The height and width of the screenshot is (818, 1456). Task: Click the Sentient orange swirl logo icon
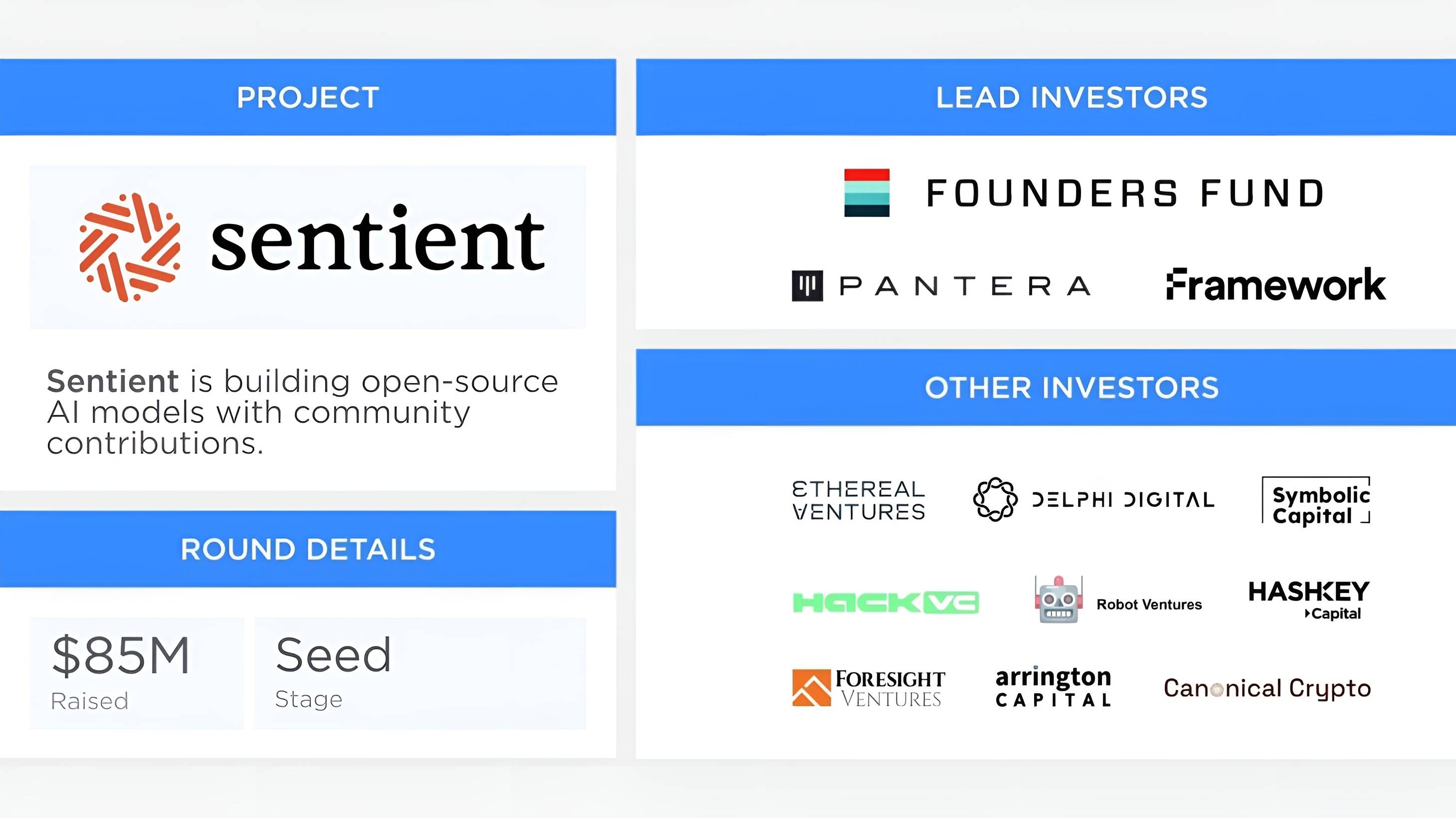click(130, 247)
